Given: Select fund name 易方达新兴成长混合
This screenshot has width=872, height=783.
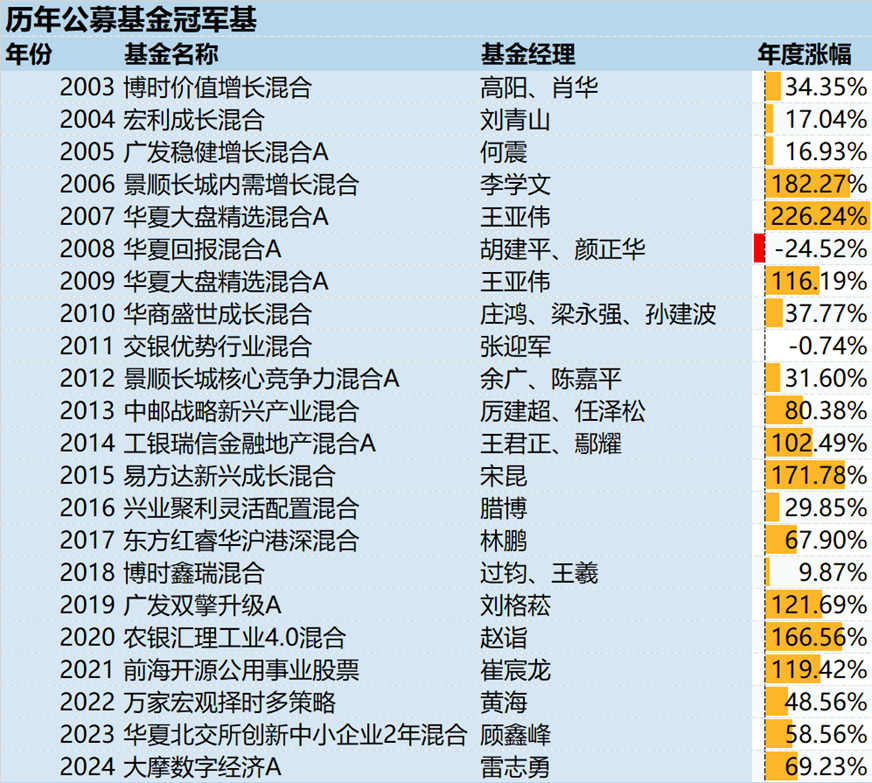Looking at the screenshot, I should tap(230, 475).
